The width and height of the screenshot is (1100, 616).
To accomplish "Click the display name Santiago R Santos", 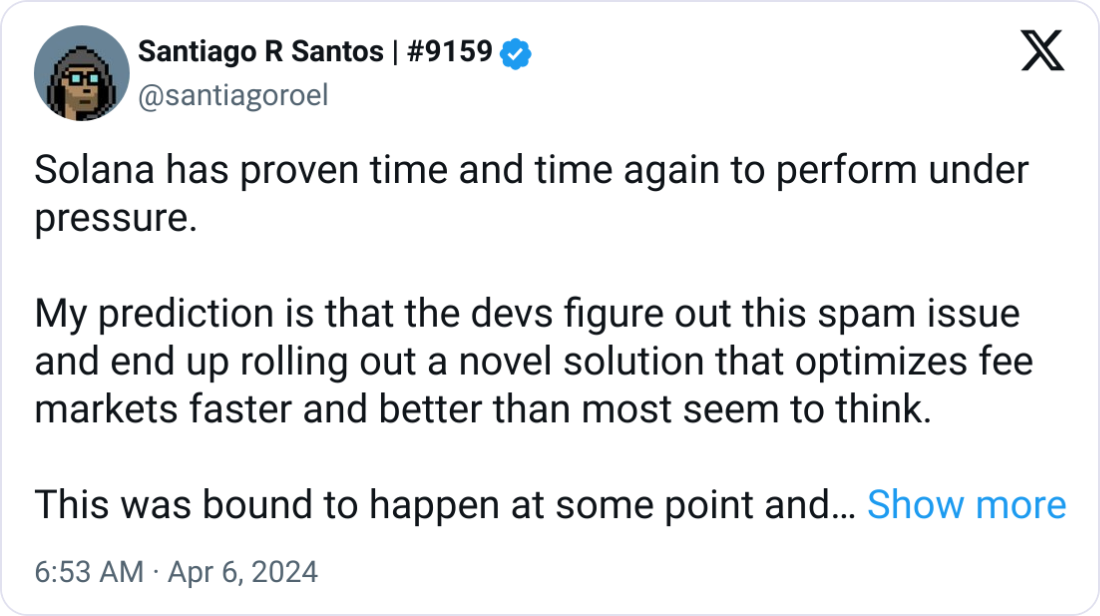I will (261, 52).
